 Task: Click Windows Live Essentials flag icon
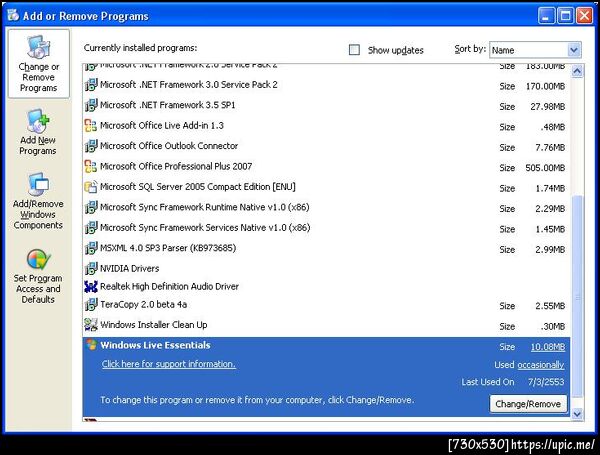click(x=91, y=345)
